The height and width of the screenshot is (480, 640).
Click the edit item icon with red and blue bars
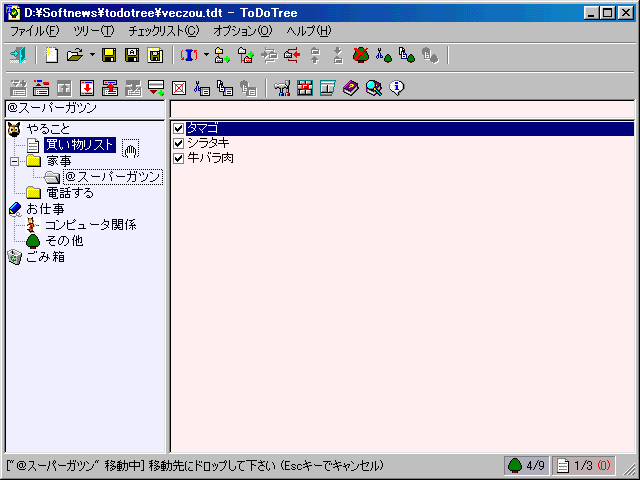pos(41,88)
